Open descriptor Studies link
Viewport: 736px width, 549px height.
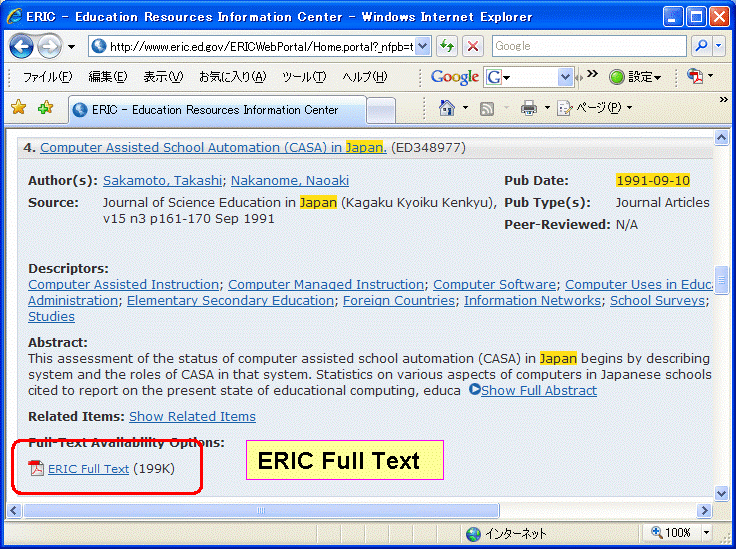point(51,317)
